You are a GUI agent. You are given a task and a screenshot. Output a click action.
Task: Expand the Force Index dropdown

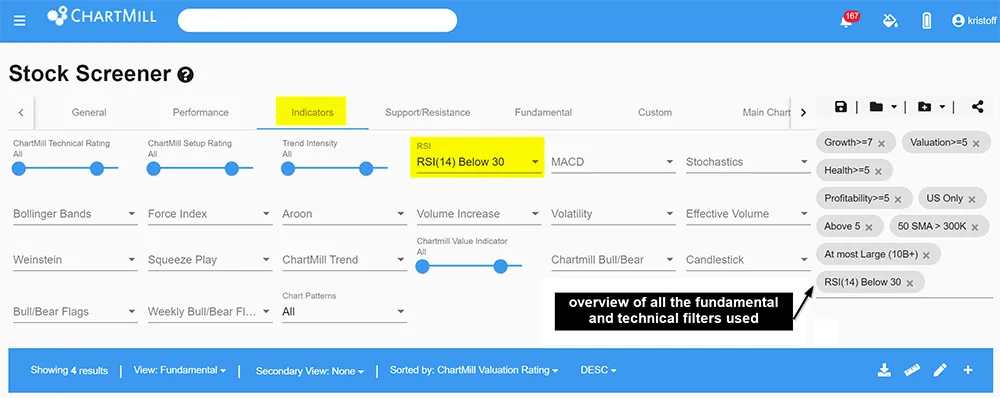coord(209,214)
